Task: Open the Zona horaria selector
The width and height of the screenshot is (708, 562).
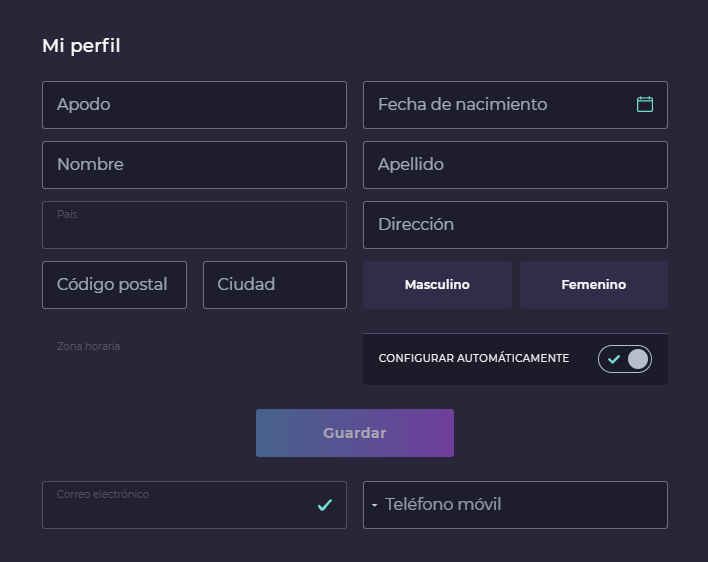Action: pyautogui.click(x=194, y=358)
